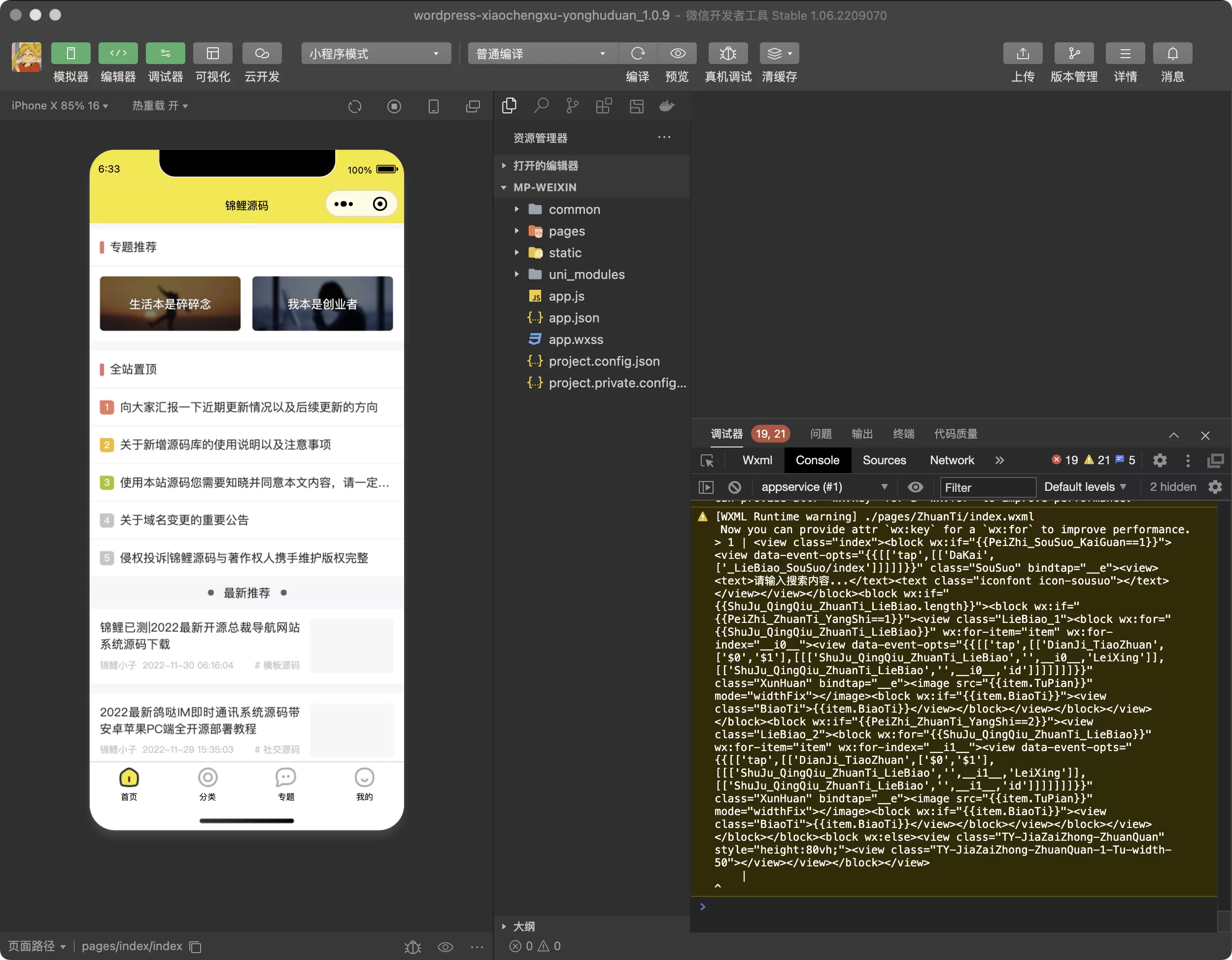
Task: Open the project.config.json file
Action: click(592, 361)
